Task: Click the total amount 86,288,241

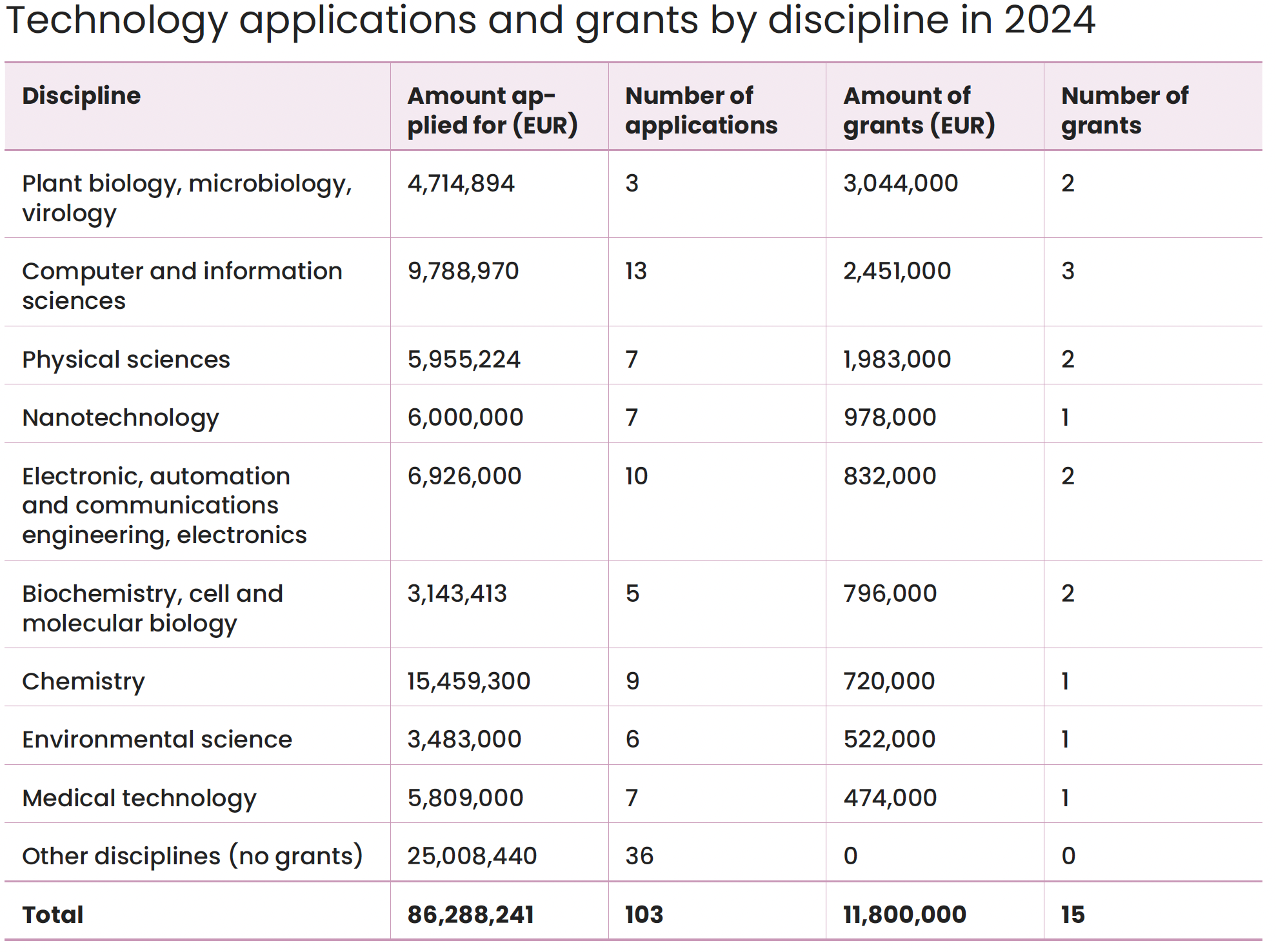Action: pos(470,915)
